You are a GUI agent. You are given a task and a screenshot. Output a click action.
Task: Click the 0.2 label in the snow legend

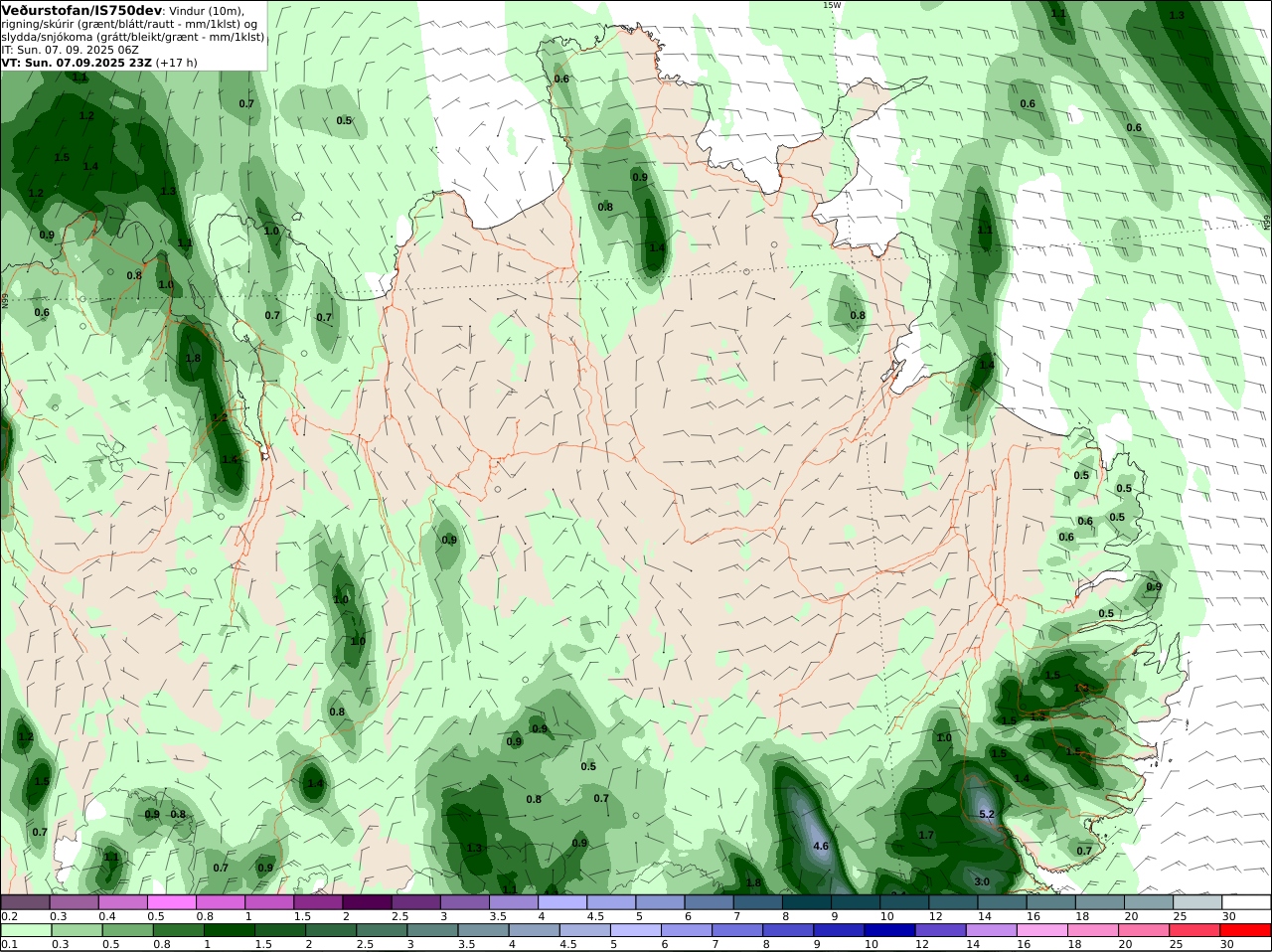pos(9,916)
